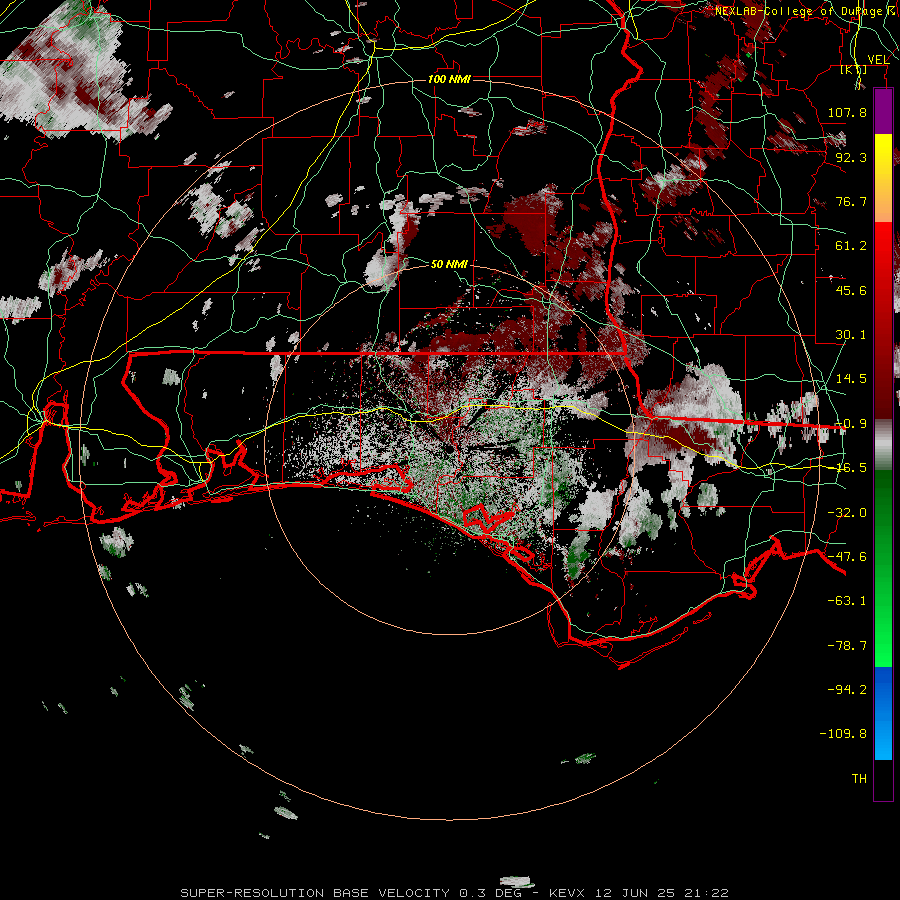
Task: Pick the gray segment of the velocity scale
Action: tap(883, 445)
